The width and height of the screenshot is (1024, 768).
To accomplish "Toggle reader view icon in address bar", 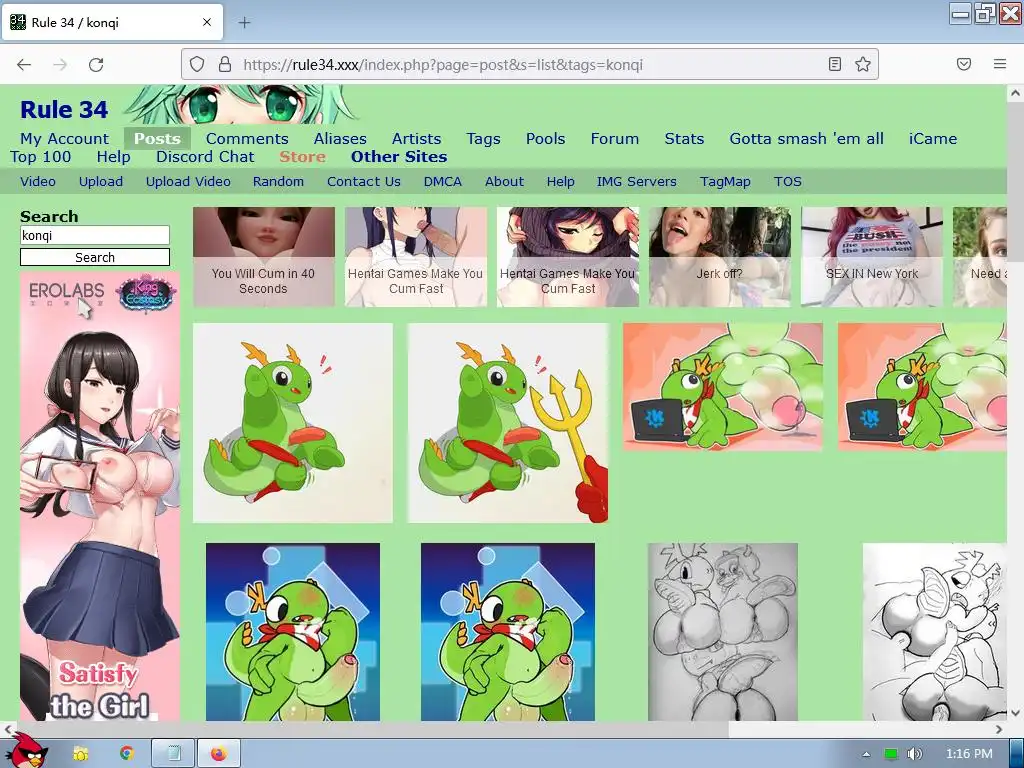I will pos(835,64).
